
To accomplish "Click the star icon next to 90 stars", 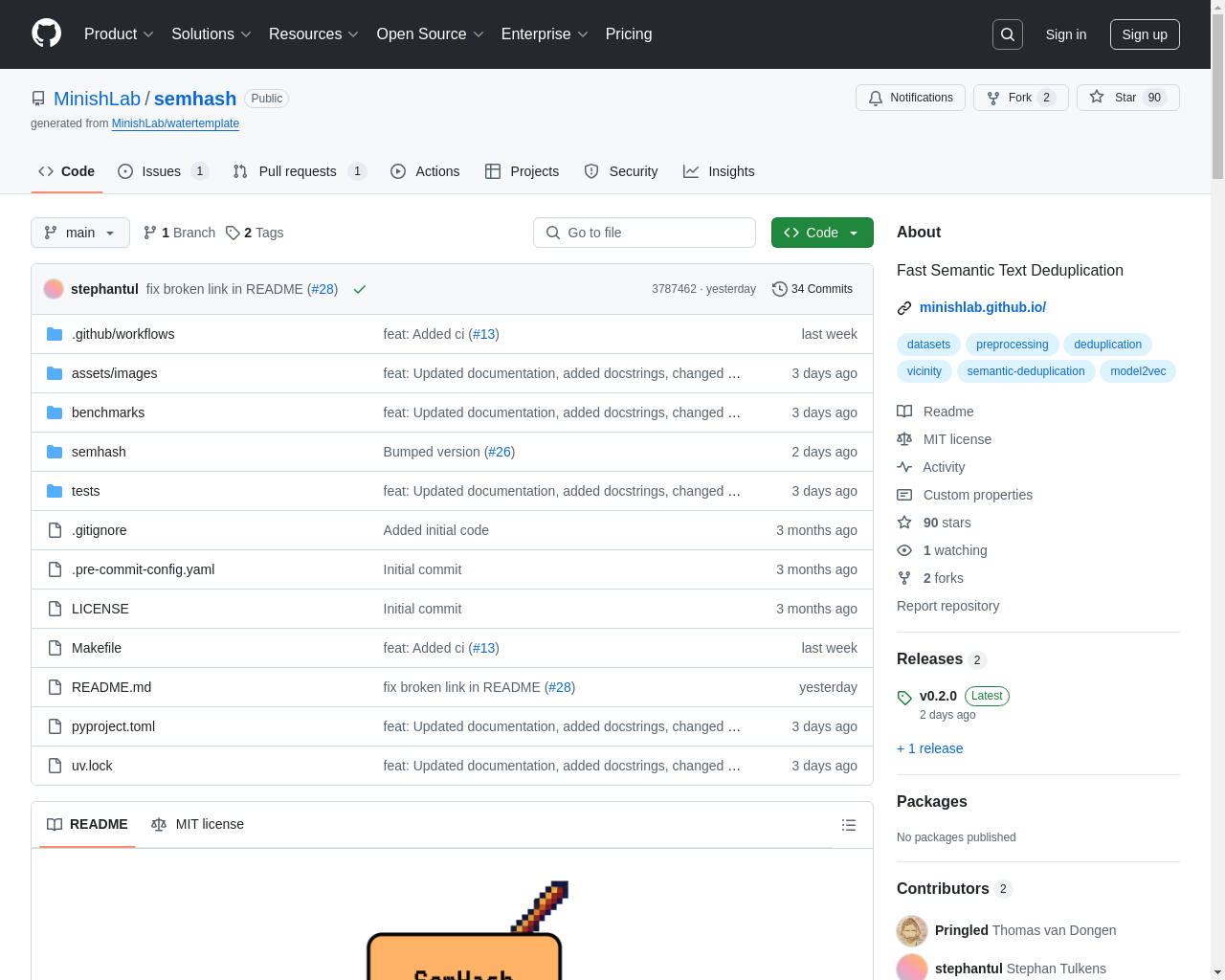I will (x=904, y=523).
